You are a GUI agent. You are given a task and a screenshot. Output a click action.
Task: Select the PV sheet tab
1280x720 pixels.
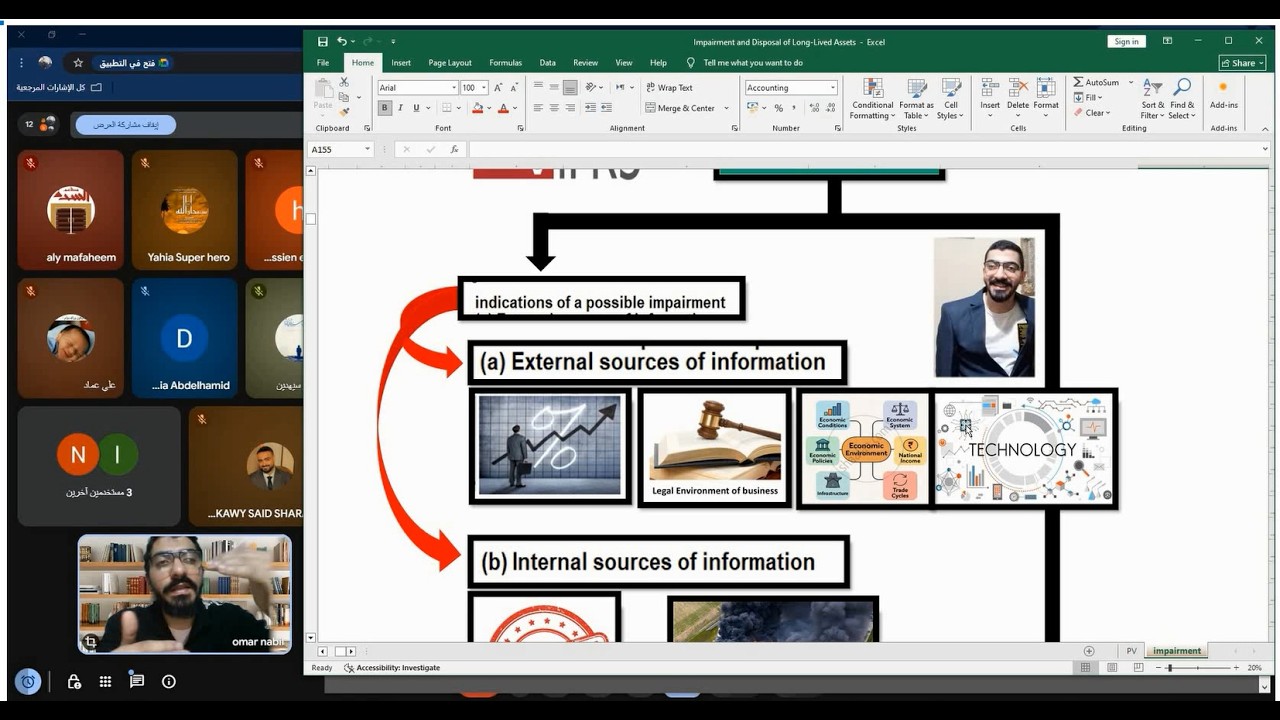coord(1132,651)
